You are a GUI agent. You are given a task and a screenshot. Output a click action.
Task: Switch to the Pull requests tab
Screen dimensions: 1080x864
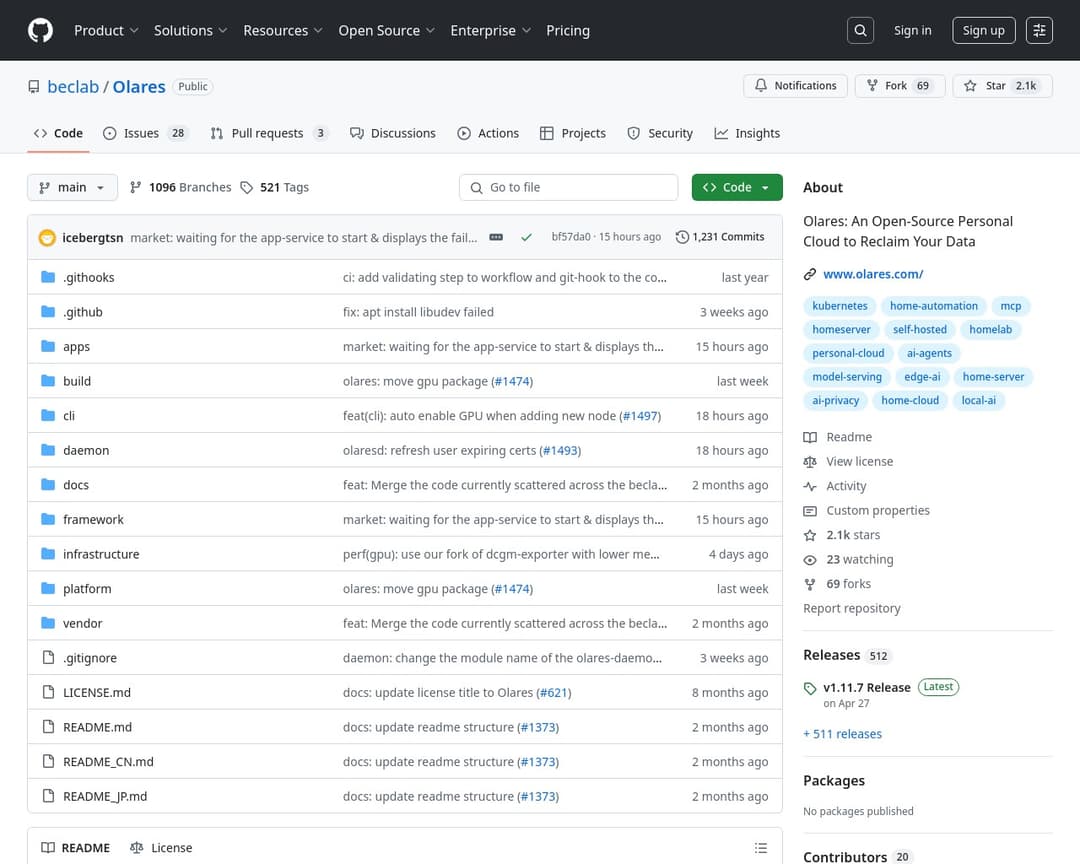269,133
